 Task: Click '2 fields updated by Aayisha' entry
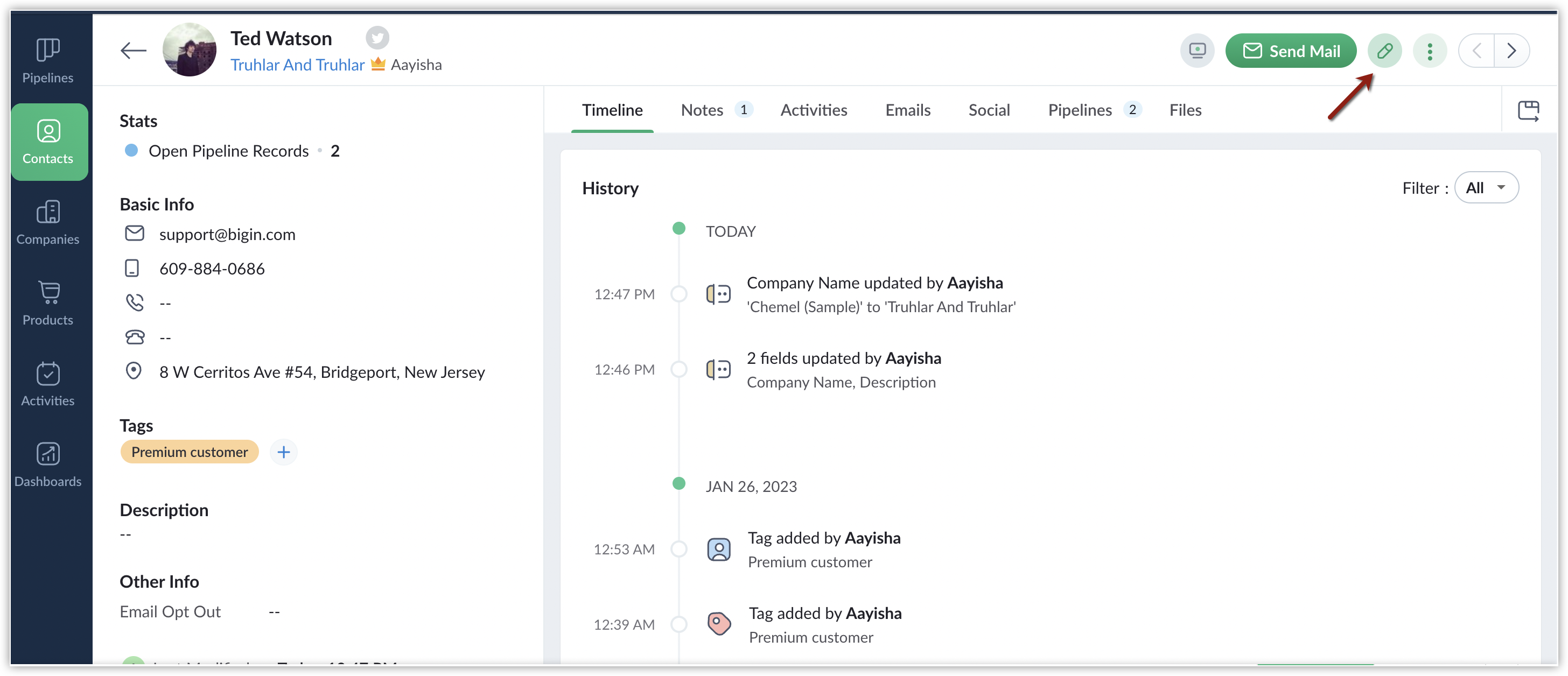tap(844, 358)
